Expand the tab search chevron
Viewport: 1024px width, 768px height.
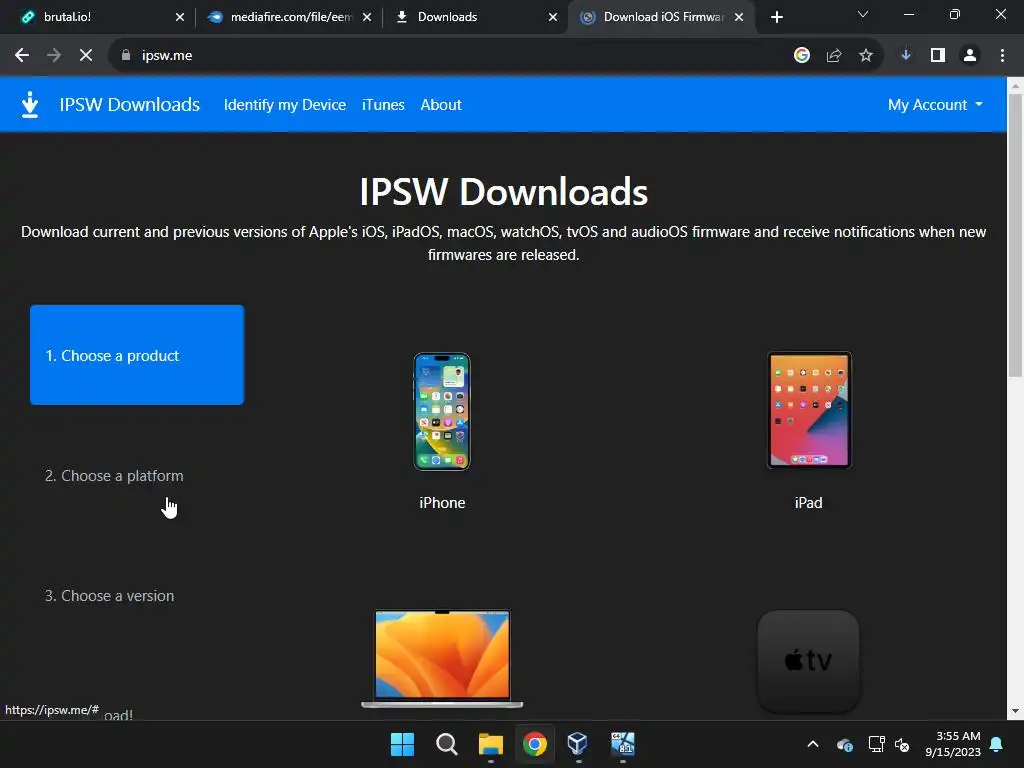click(x=863, y=14)
